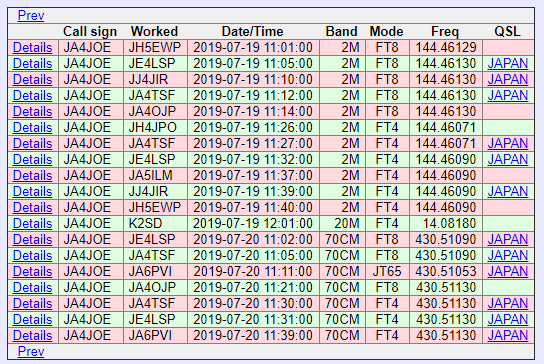Click the Prev link above the column headers
Viewport: 544px width, 364px height.
[31, 15]
